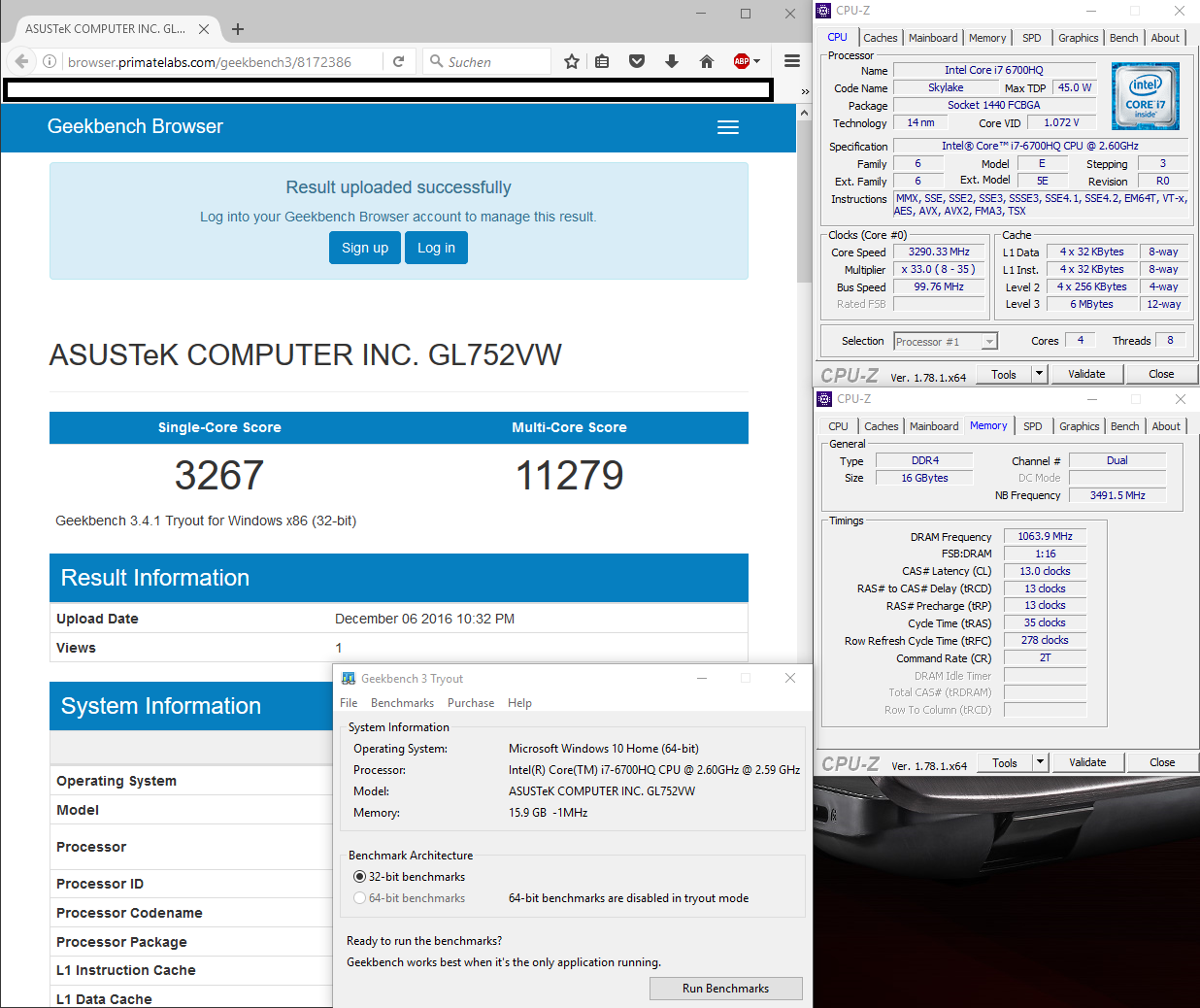Toggle the Geekbench Browser navigation hamburger

click(728, 127)
